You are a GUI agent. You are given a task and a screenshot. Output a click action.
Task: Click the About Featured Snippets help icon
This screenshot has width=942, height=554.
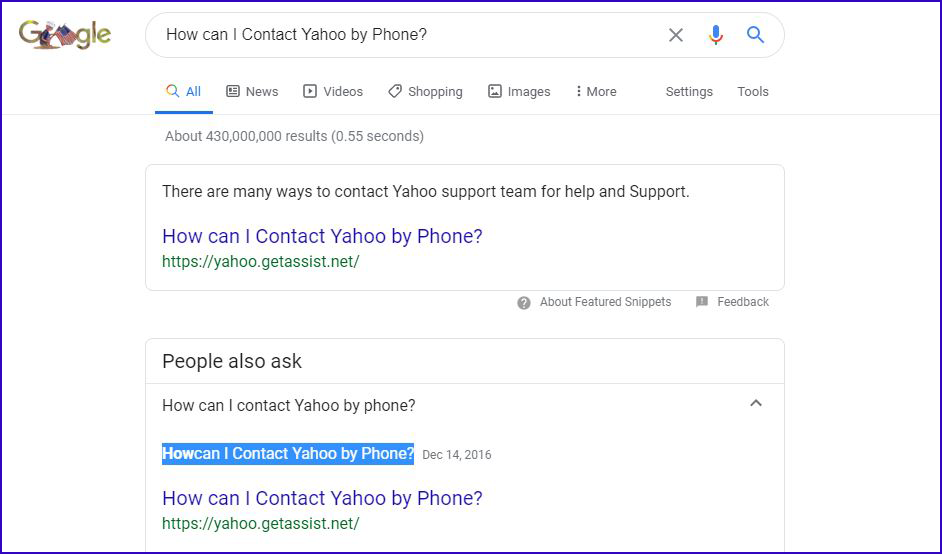pos(524,302)
